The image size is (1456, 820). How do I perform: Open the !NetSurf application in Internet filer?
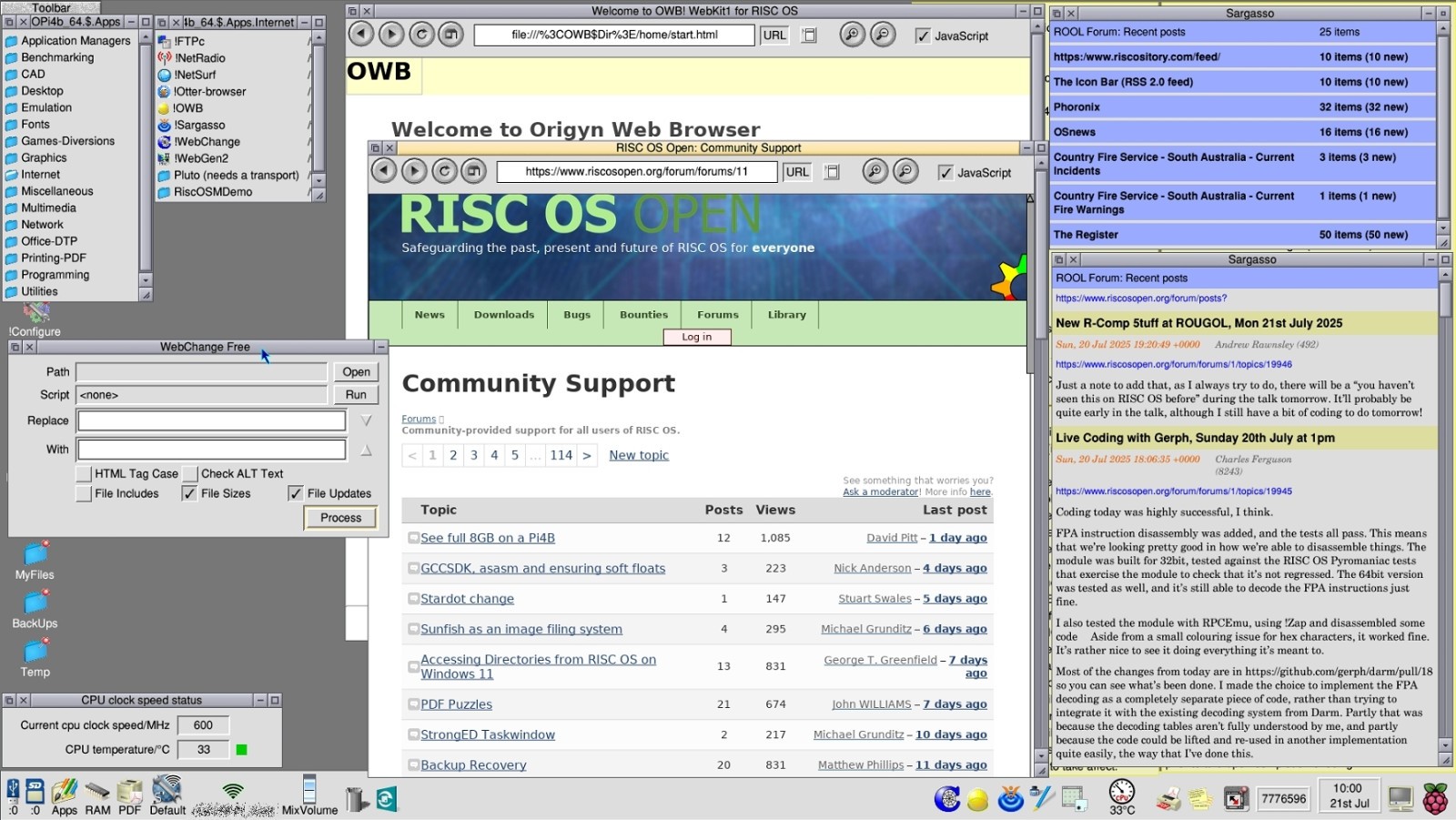point(187,75)
